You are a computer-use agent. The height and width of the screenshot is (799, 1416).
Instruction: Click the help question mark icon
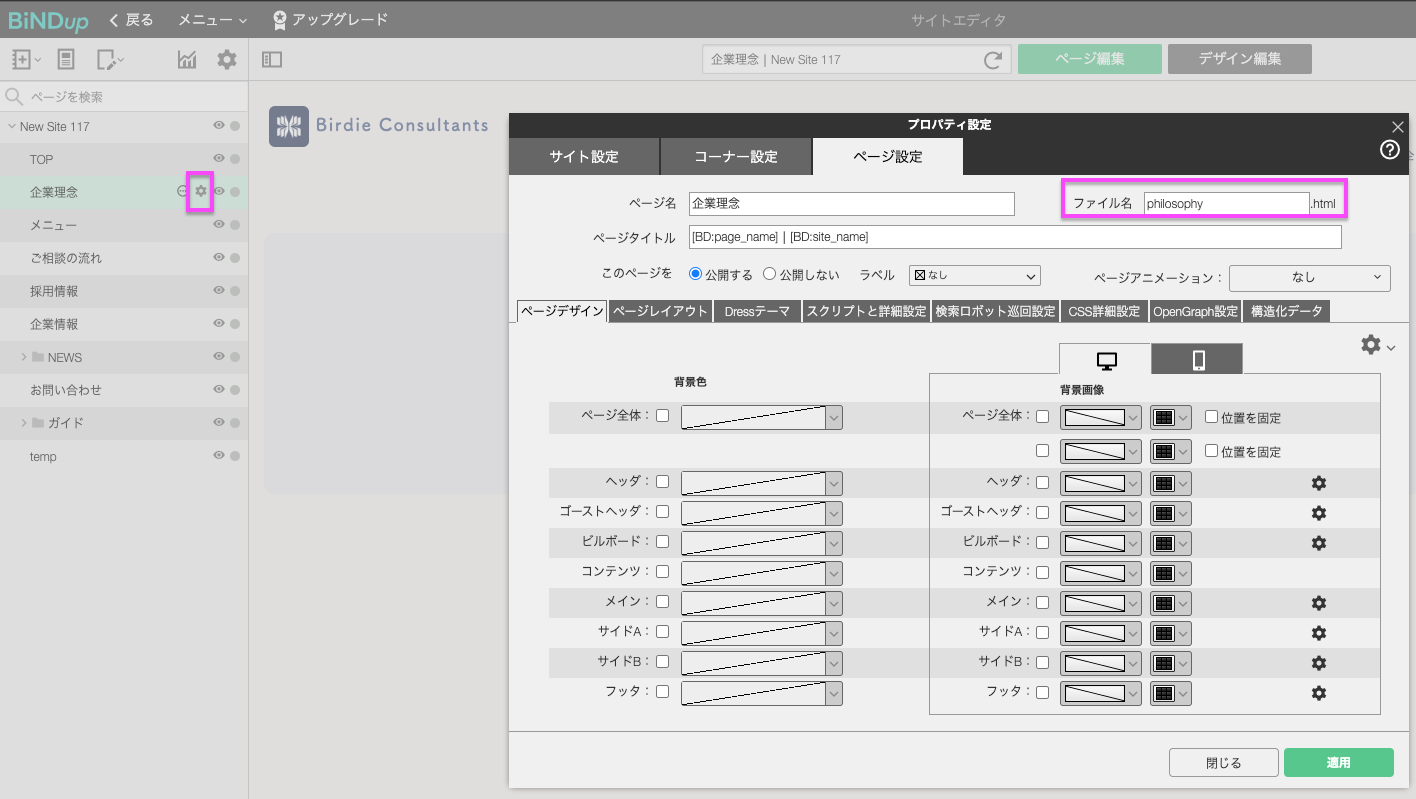click(1390, 150)
